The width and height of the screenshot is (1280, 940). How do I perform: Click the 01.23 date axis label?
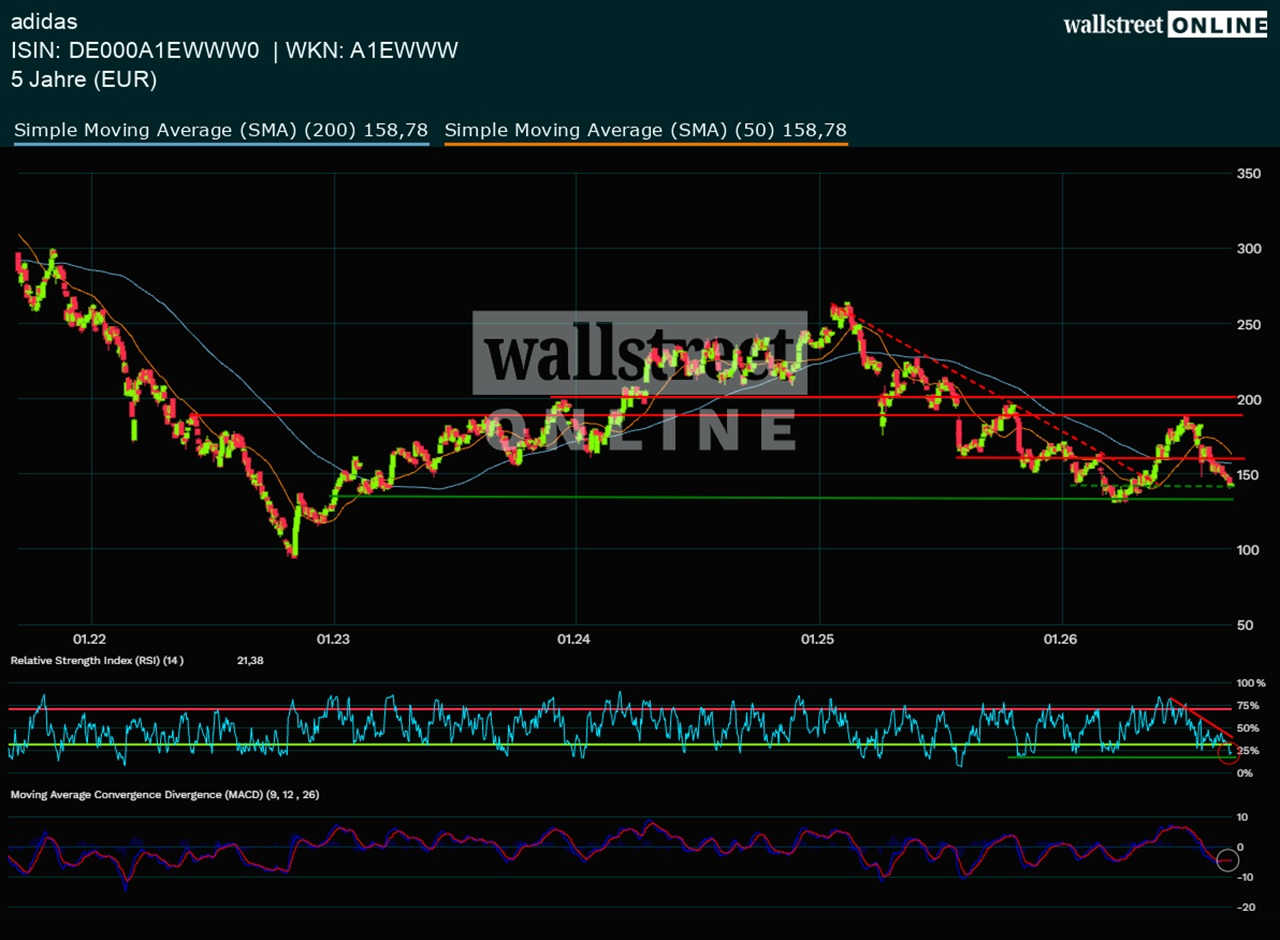[x=333, y=639]
